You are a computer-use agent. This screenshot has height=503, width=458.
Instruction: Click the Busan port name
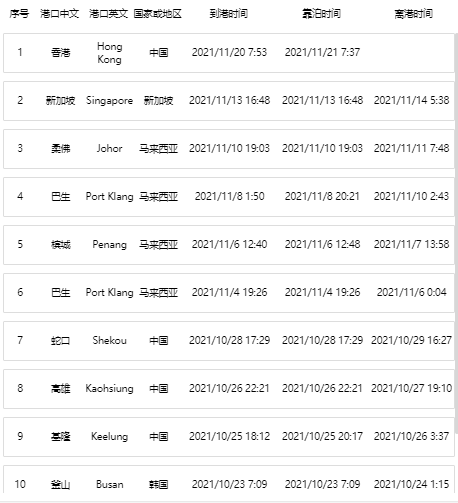[110, 484]
